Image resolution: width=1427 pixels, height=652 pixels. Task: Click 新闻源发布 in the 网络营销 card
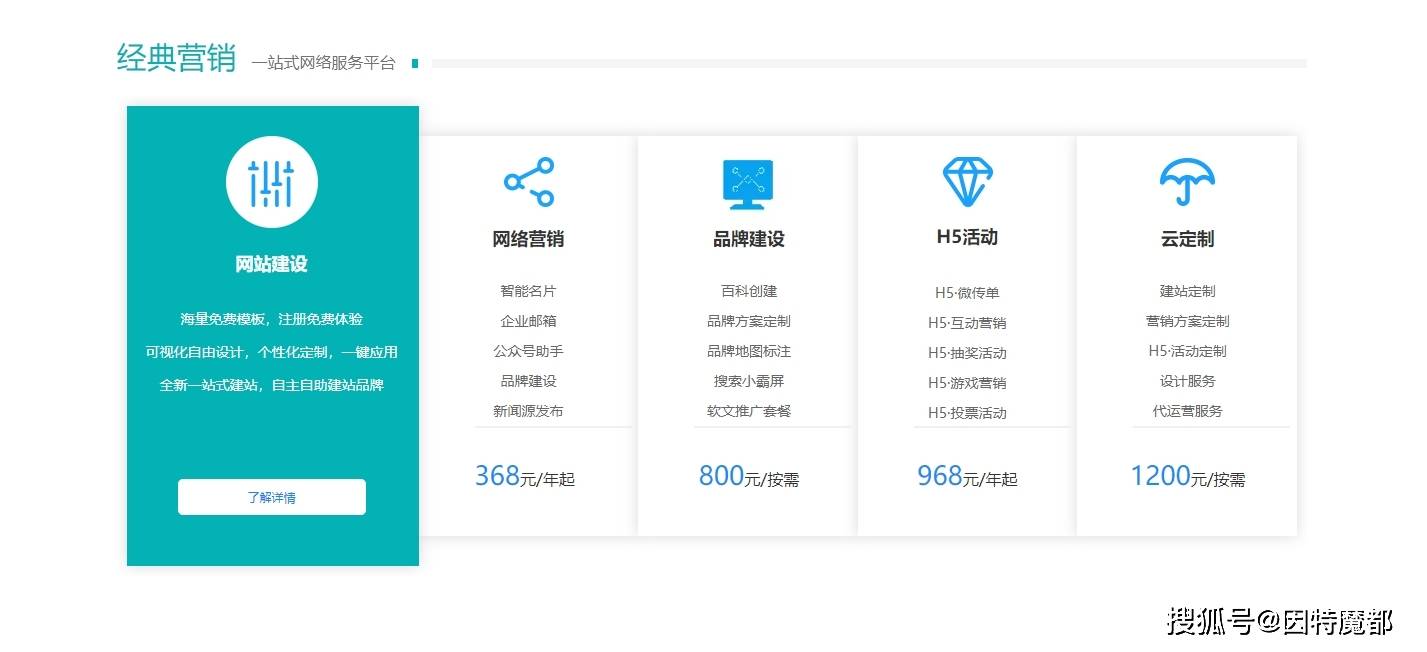[528, 411]
